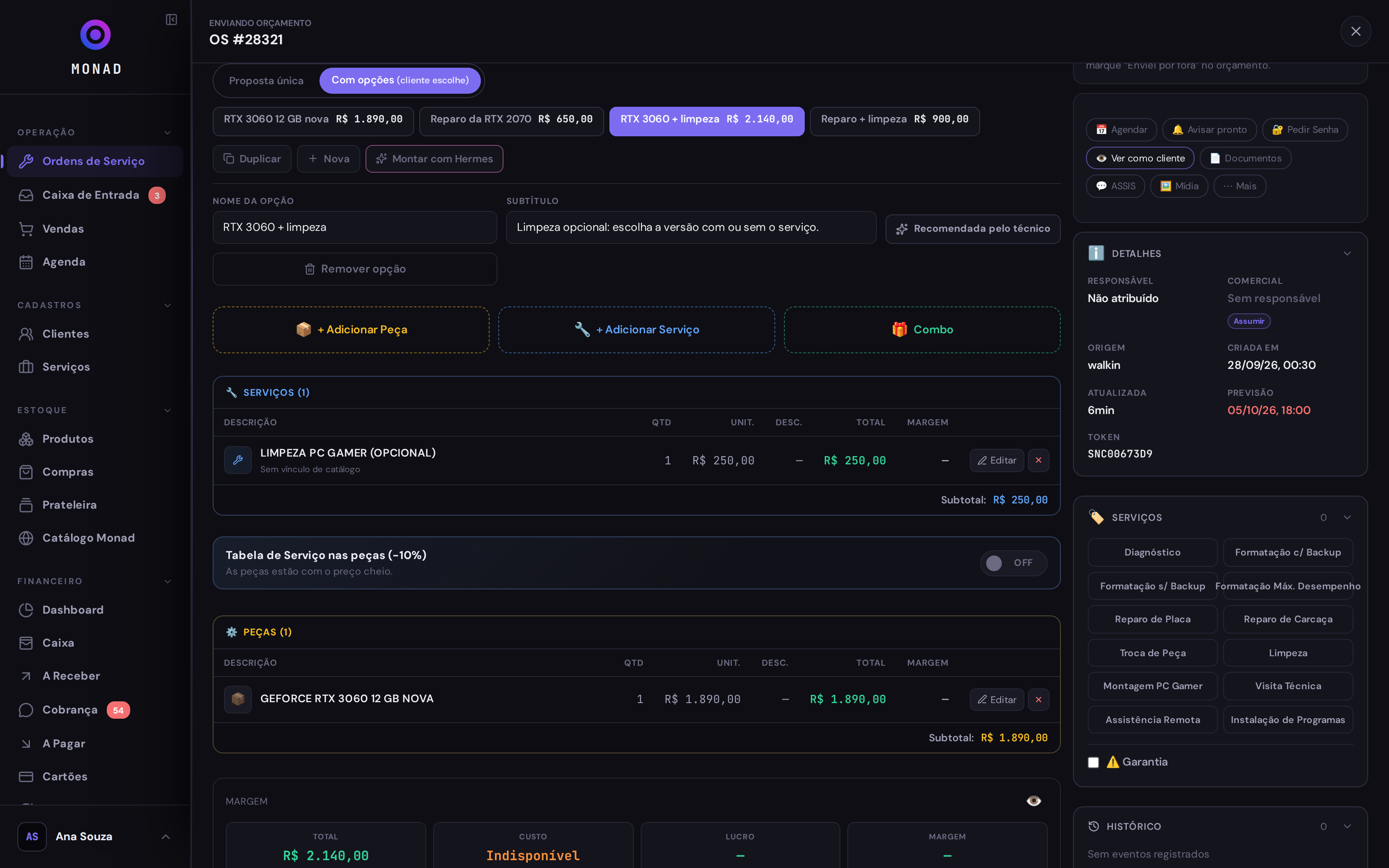Image resolution: width=1389 pixels, height=868 pixels.
Task: Click Pedir Senha action
Action: click(x=1305, y=130)
